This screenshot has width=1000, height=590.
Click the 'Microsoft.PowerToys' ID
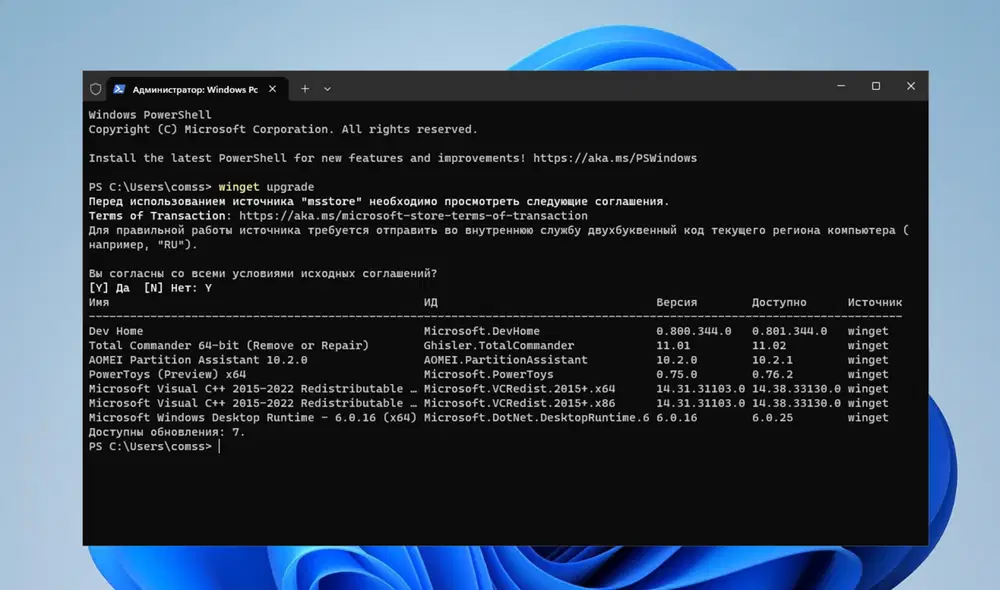[489, 374]
